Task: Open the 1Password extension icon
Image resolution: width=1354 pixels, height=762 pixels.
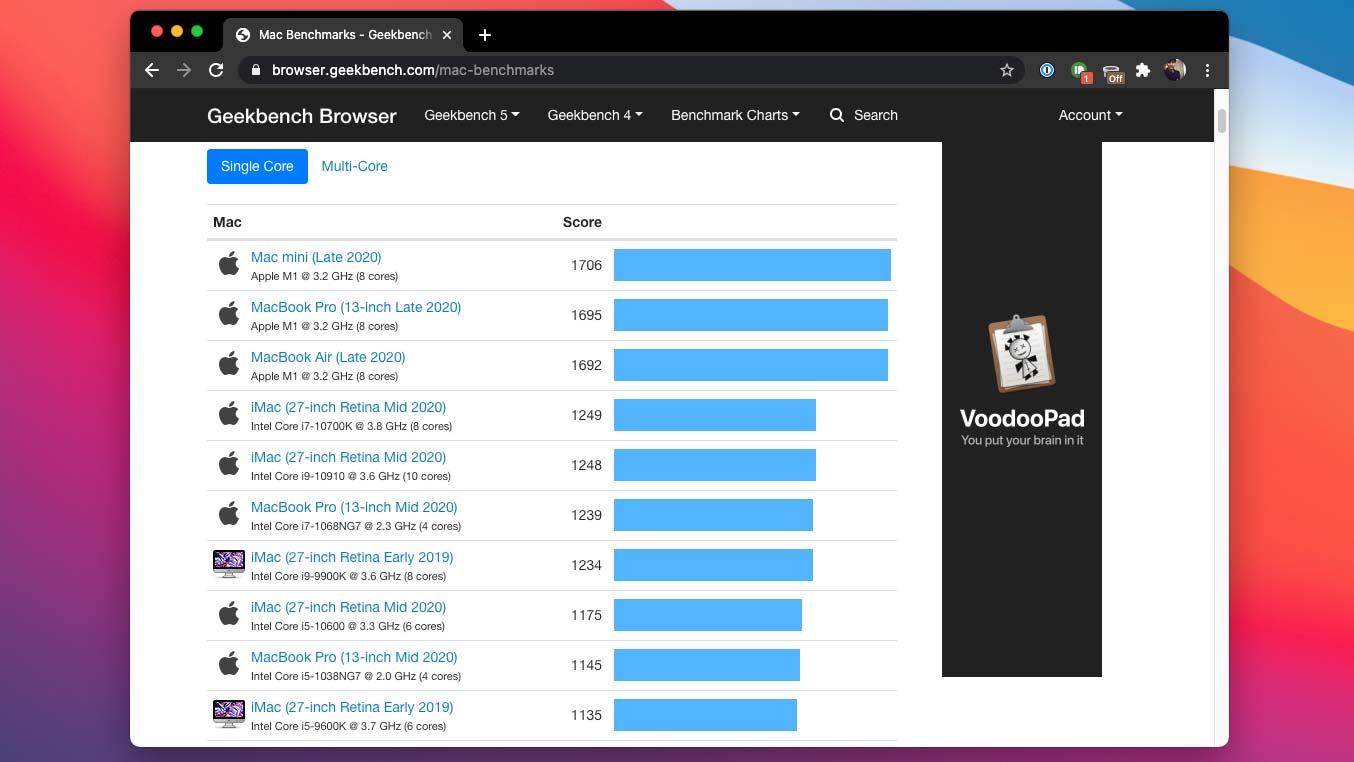Action: click(1047, 70)
